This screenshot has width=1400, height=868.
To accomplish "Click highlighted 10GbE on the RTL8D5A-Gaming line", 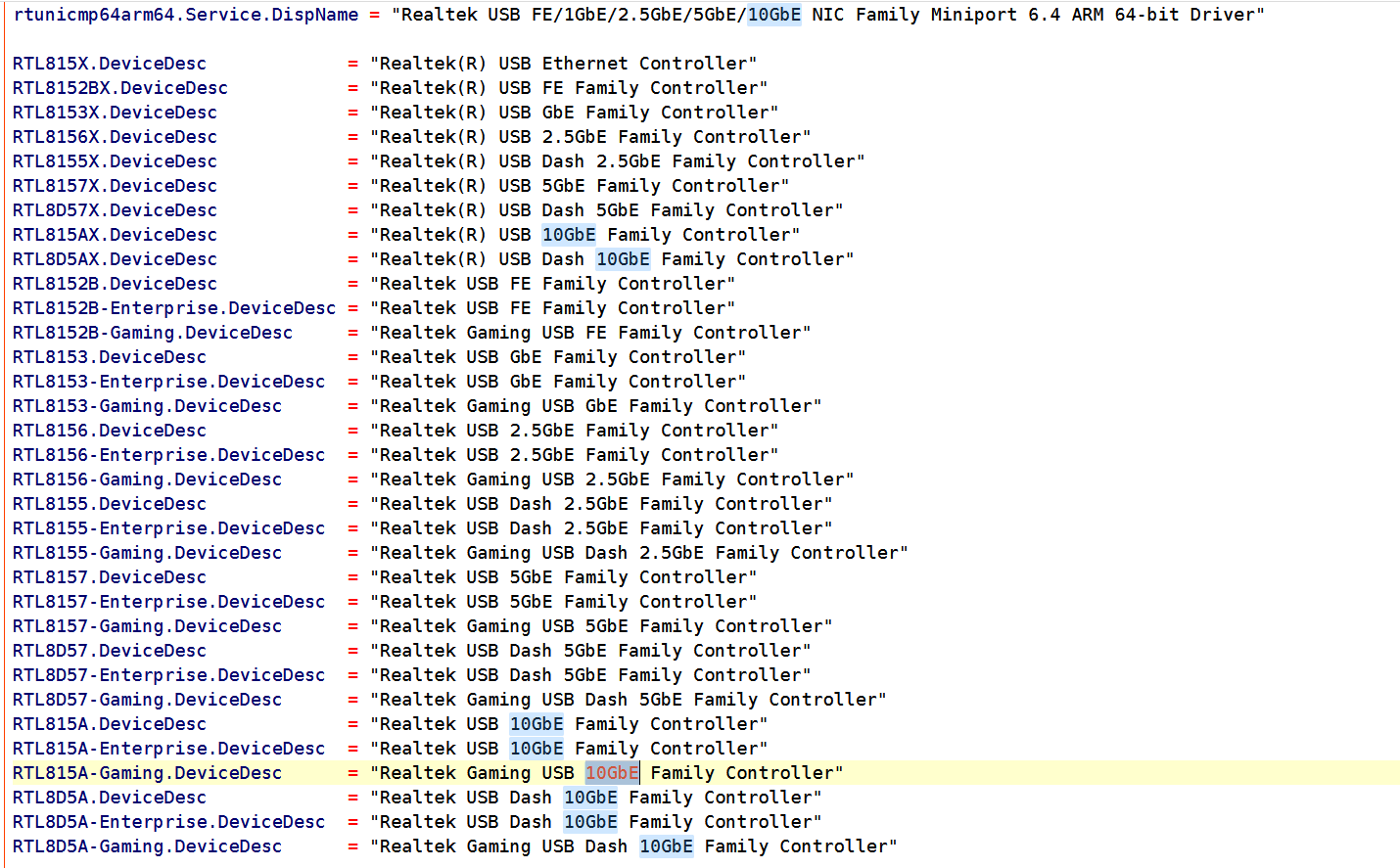I will (666, 846).
